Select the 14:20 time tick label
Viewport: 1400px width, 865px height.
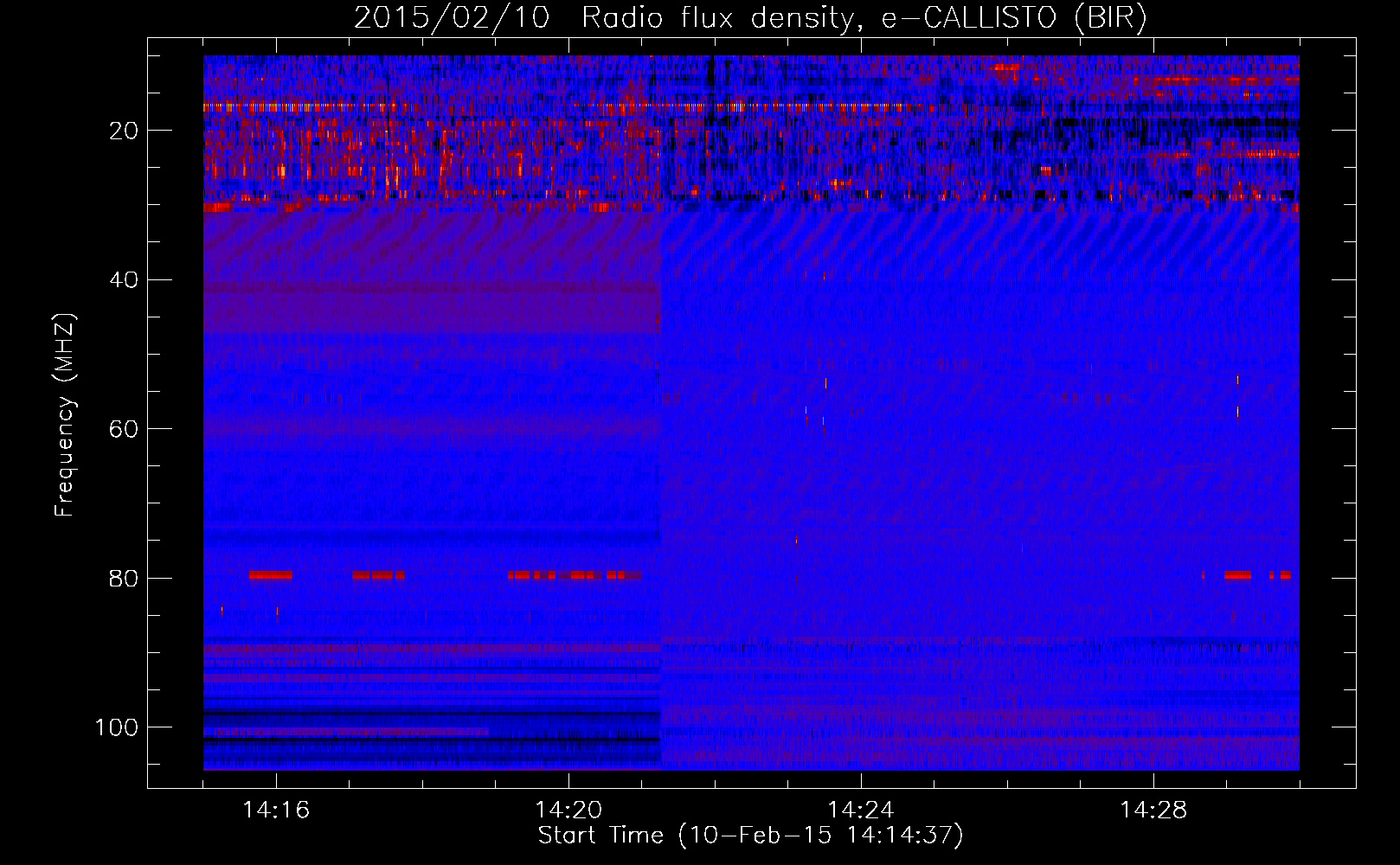point(568,810)
